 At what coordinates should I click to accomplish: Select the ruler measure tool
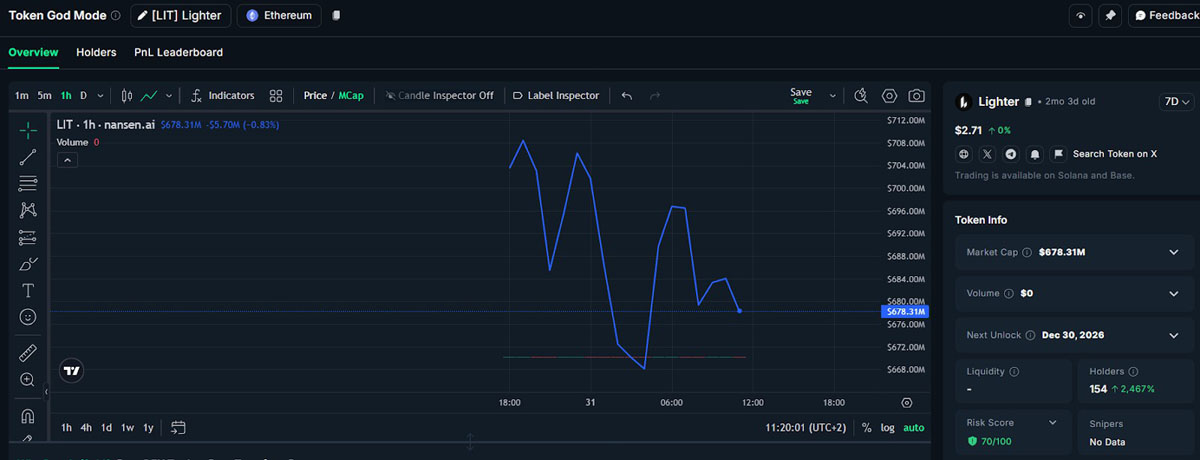[28, 353]
